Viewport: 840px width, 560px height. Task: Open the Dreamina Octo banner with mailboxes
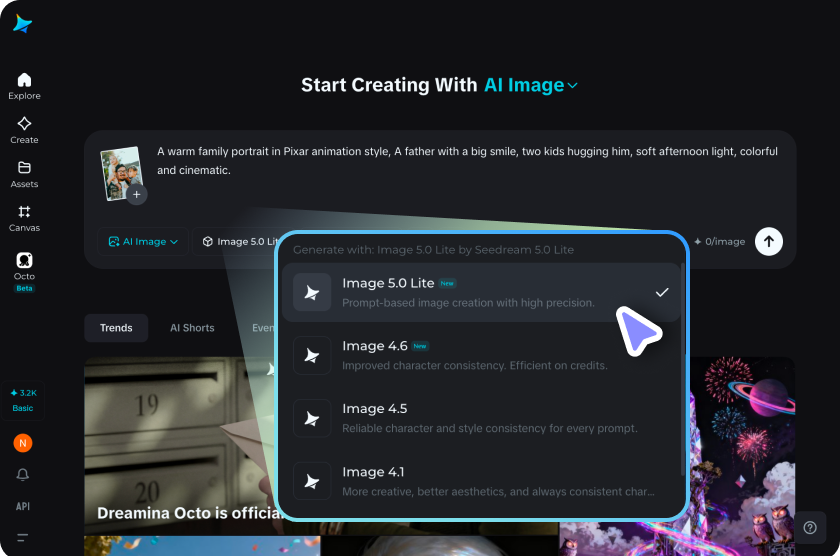[181, 446]
